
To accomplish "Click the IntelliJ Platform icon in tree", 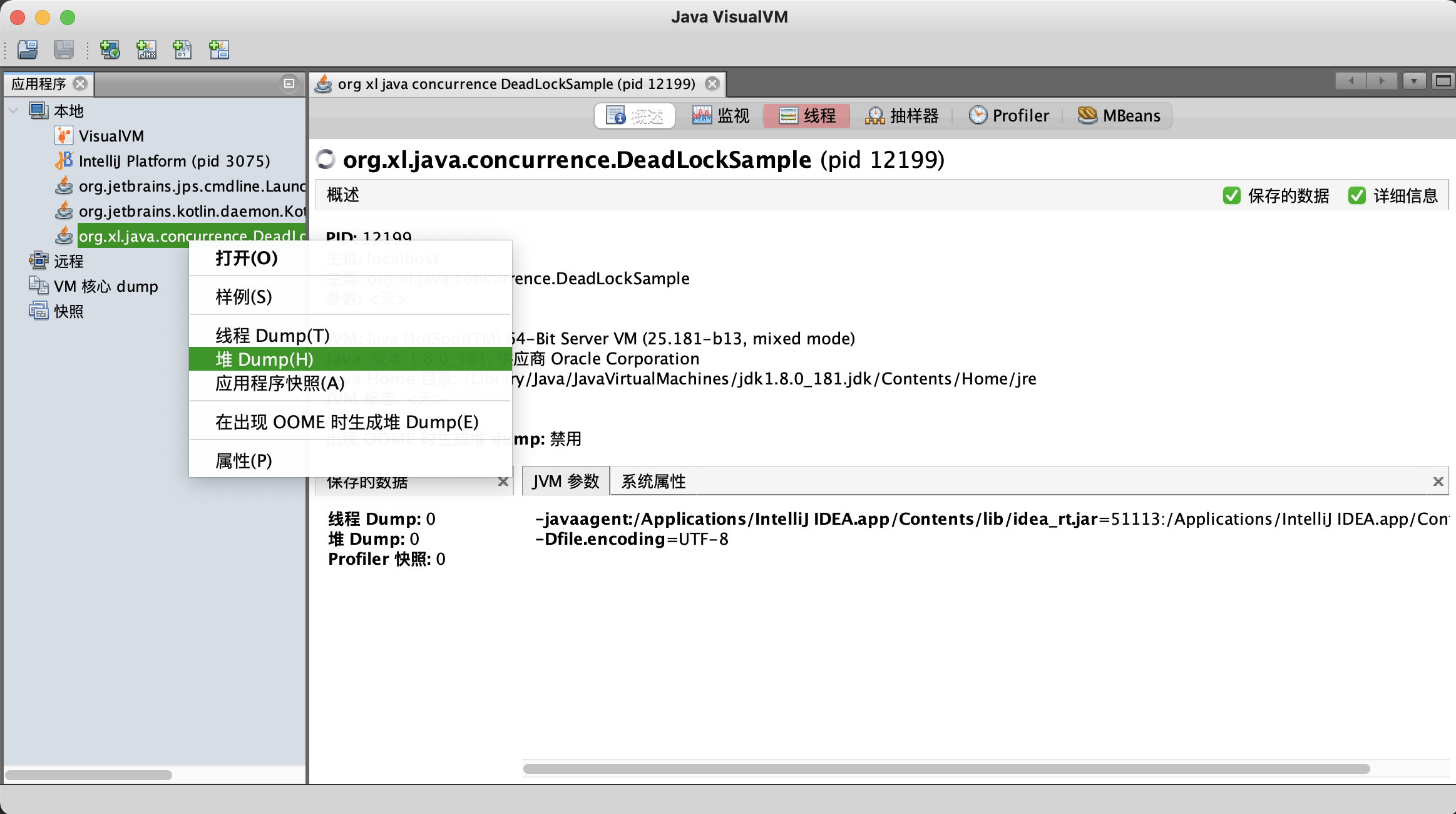I will tap(64, 161).
